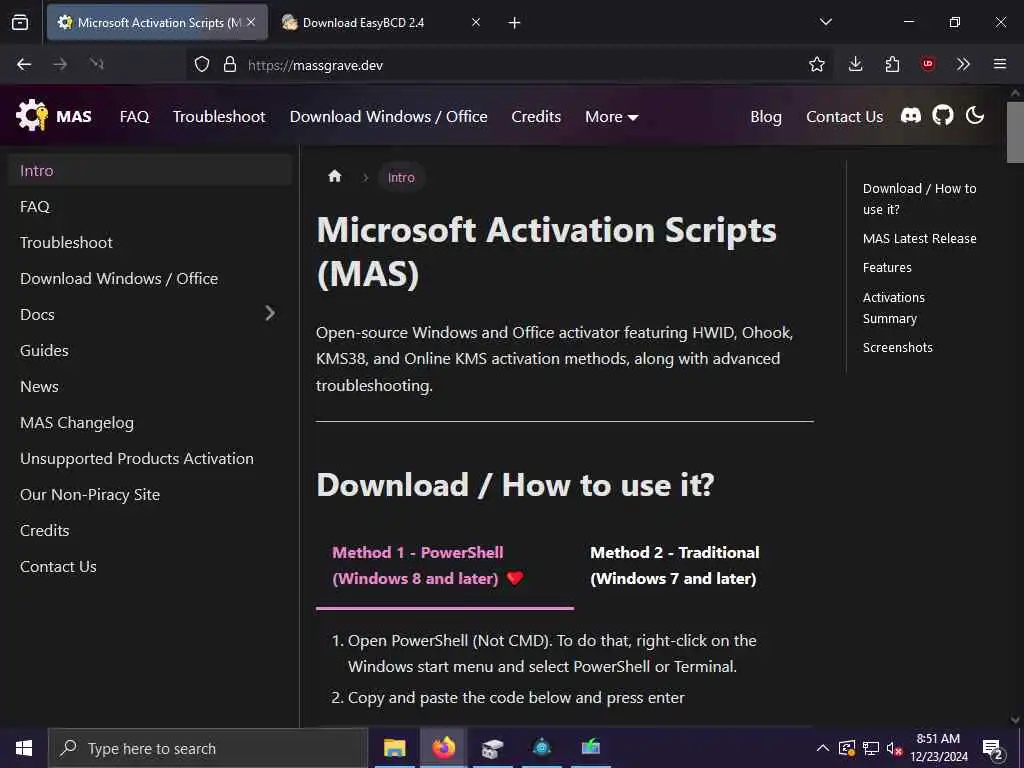This screenshot has width=1024, height=768.
Task: Expand the More dropdown in the navbar
Action: 611,117
